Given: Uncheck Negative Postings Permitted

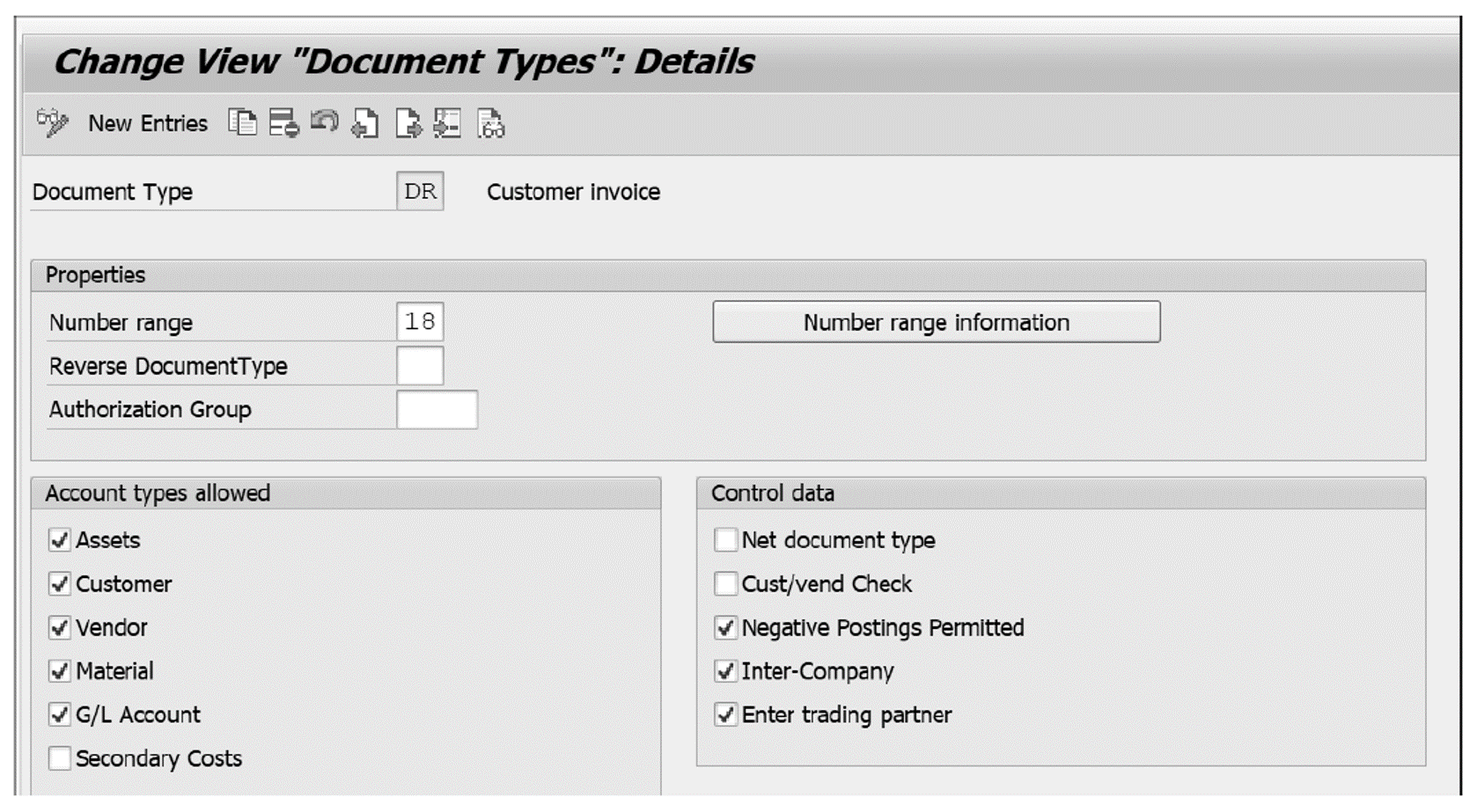Looking at the screenshot, I should pos(726,627).
